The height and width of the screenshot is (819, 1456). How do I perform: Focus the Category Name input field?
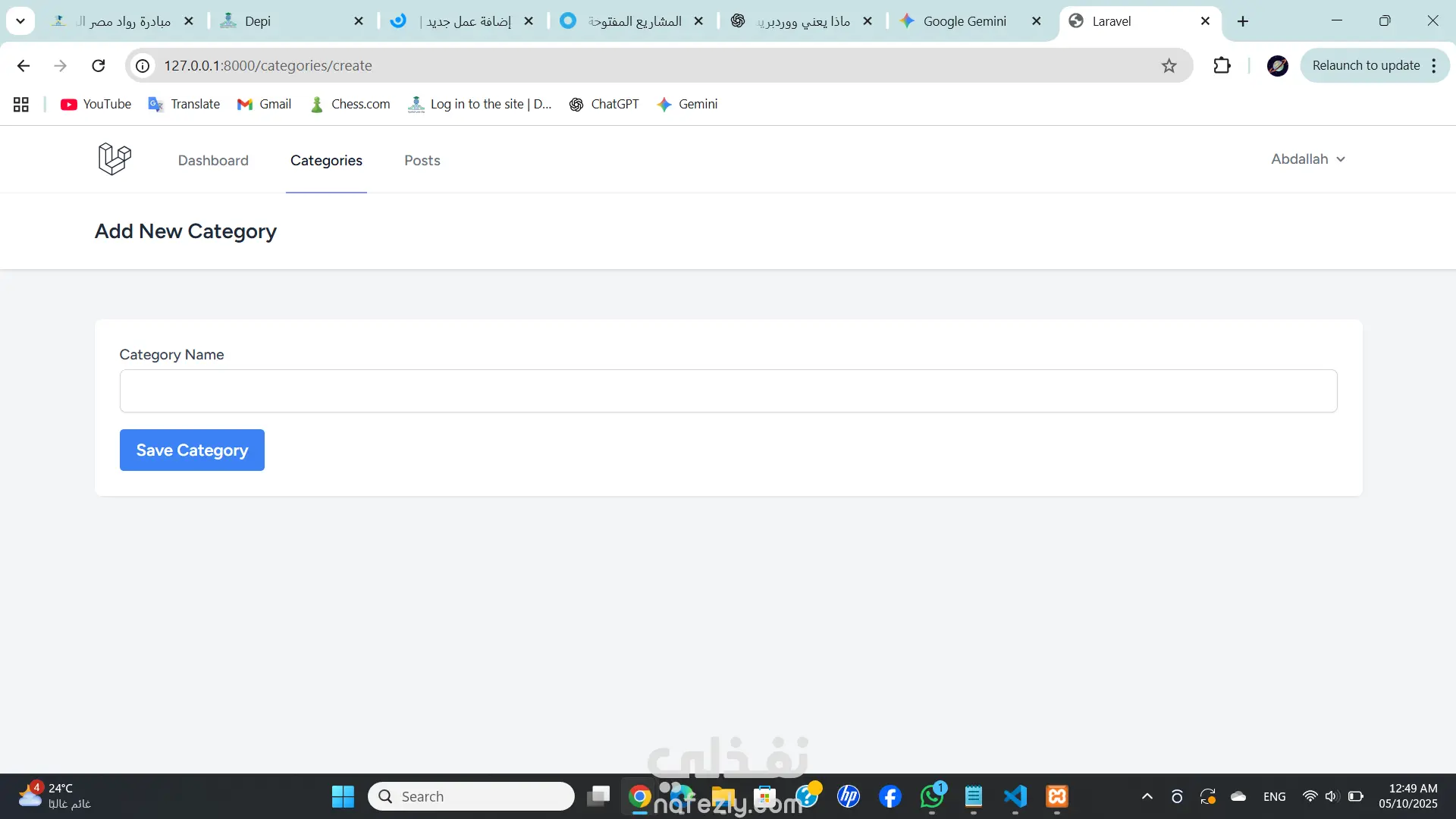[728, 391]
